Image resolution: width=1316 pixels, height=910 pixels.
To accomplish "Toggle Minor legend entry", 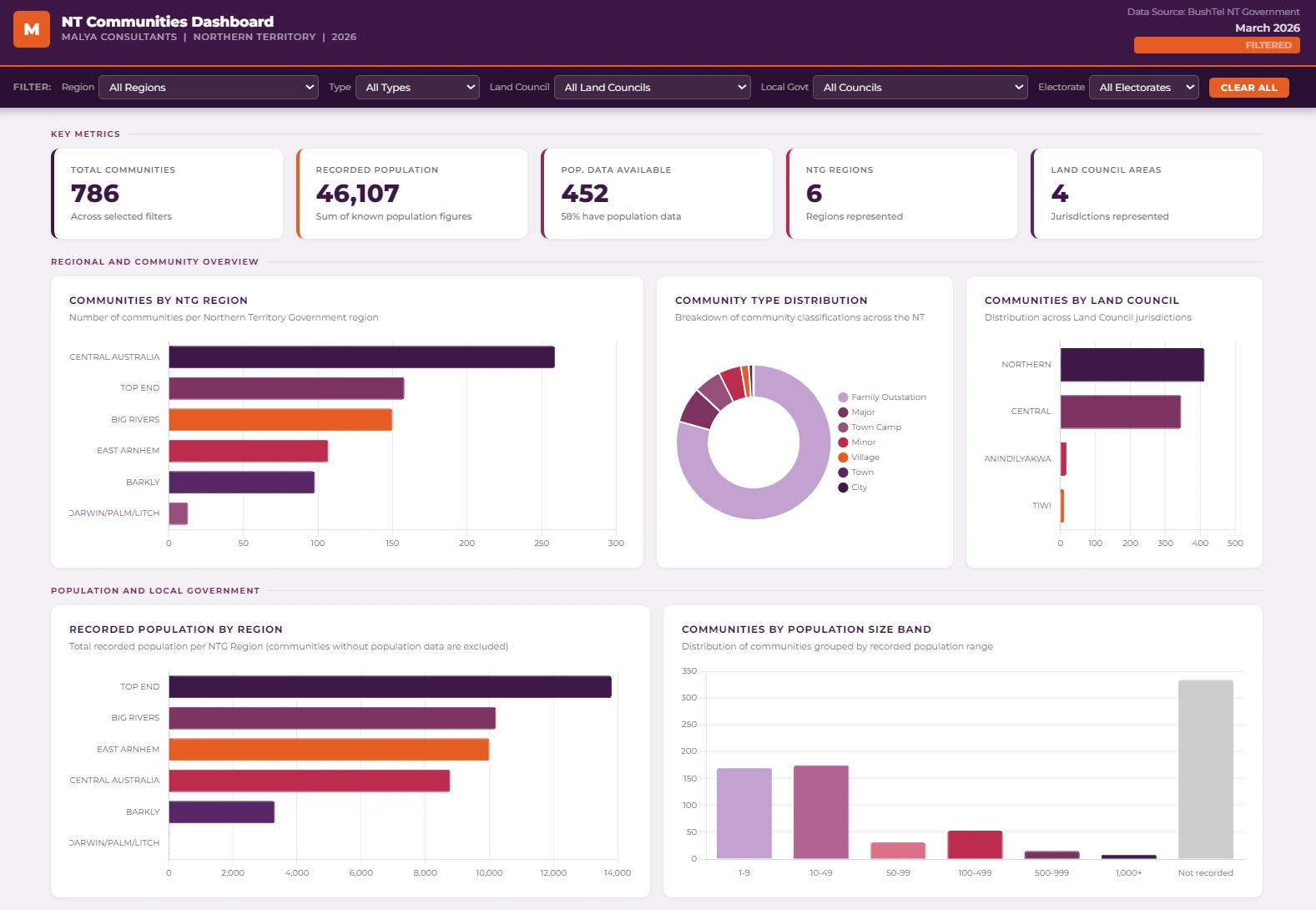I will point(857,442).
